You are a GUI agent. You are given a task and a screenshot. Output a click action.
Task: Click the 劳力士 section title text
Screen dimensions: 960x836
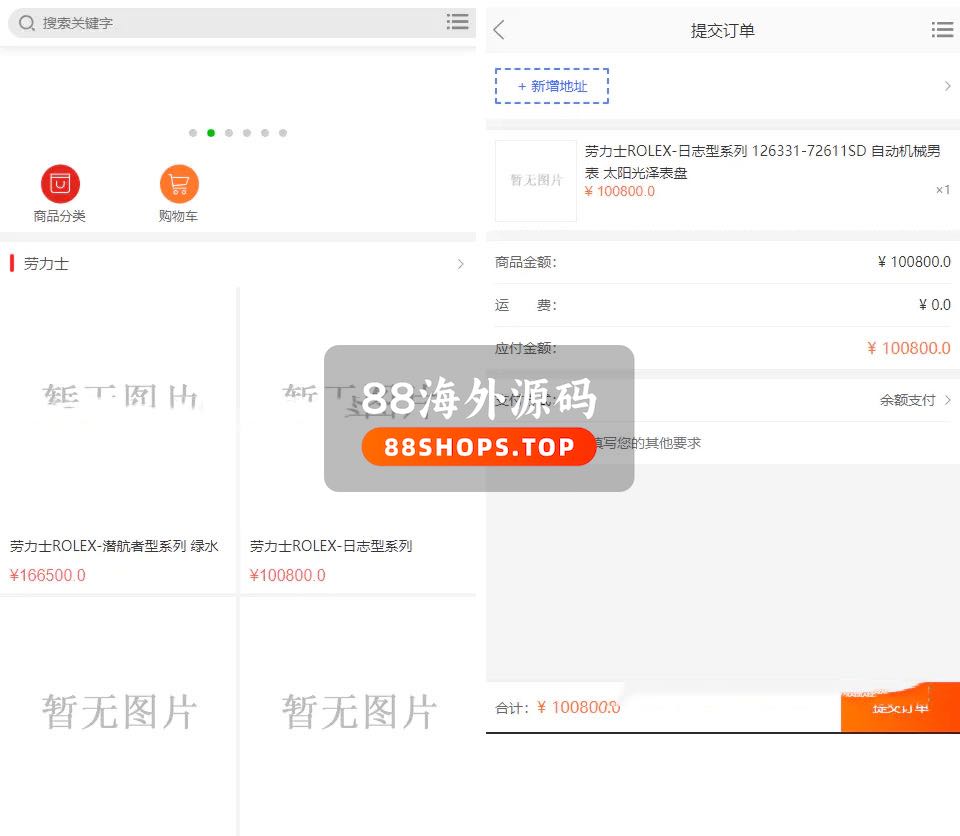pos(46,265)
